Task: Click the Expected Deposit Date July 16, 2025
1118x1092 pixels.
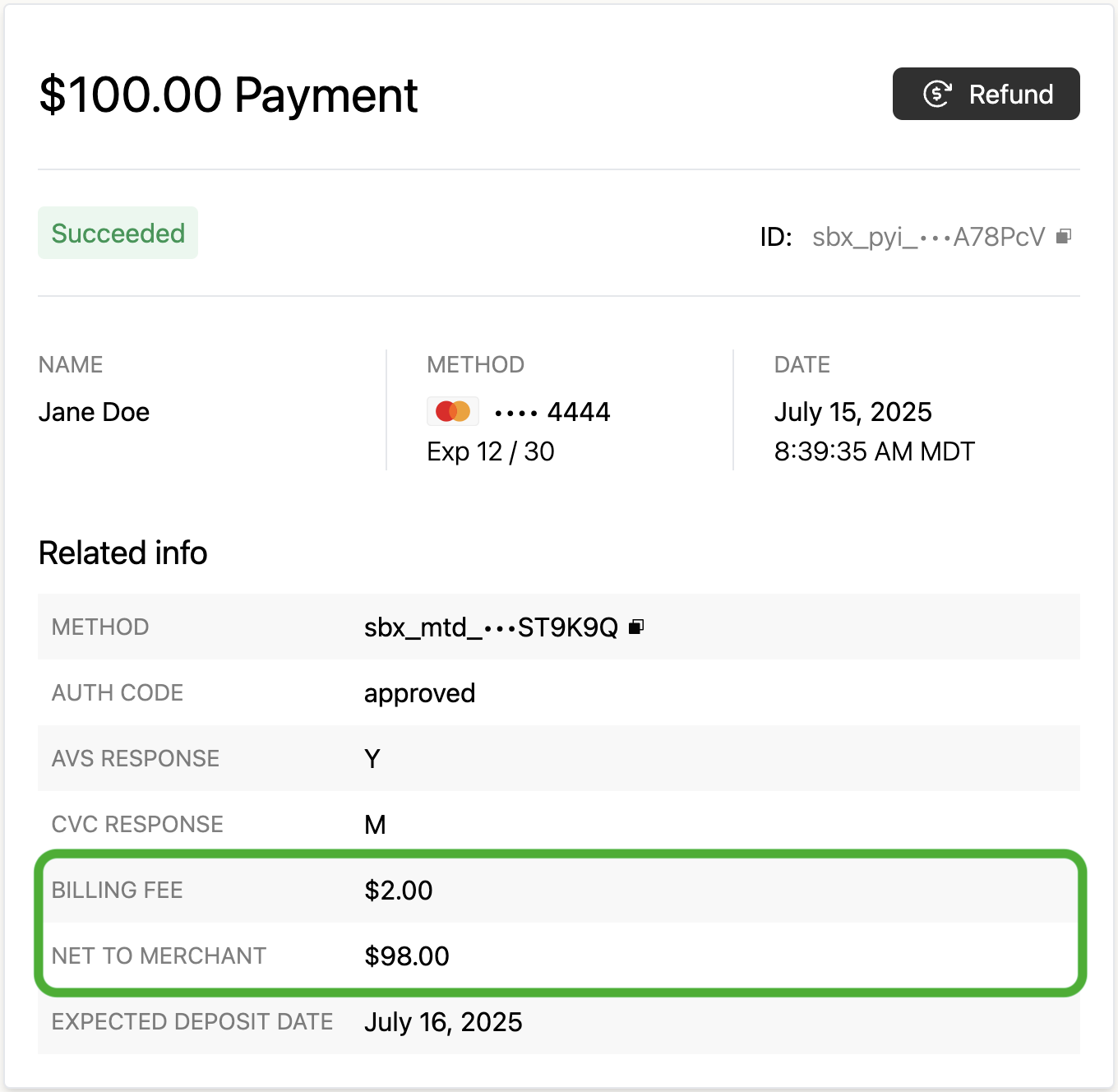Action: [x=443, y=1022]
